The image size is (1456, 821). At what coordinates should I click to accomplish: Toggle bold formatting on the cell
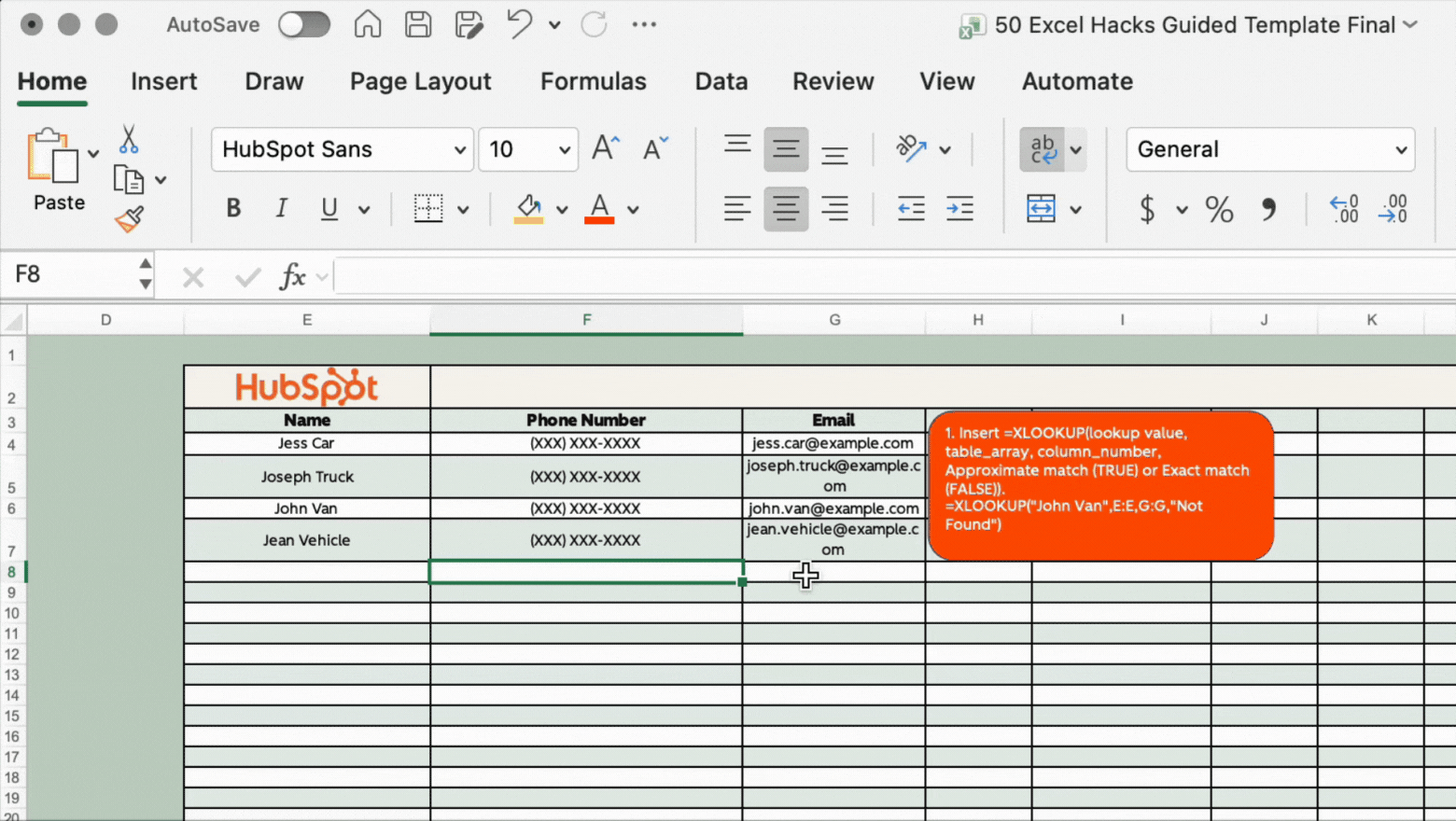click(x=232, y=208)
